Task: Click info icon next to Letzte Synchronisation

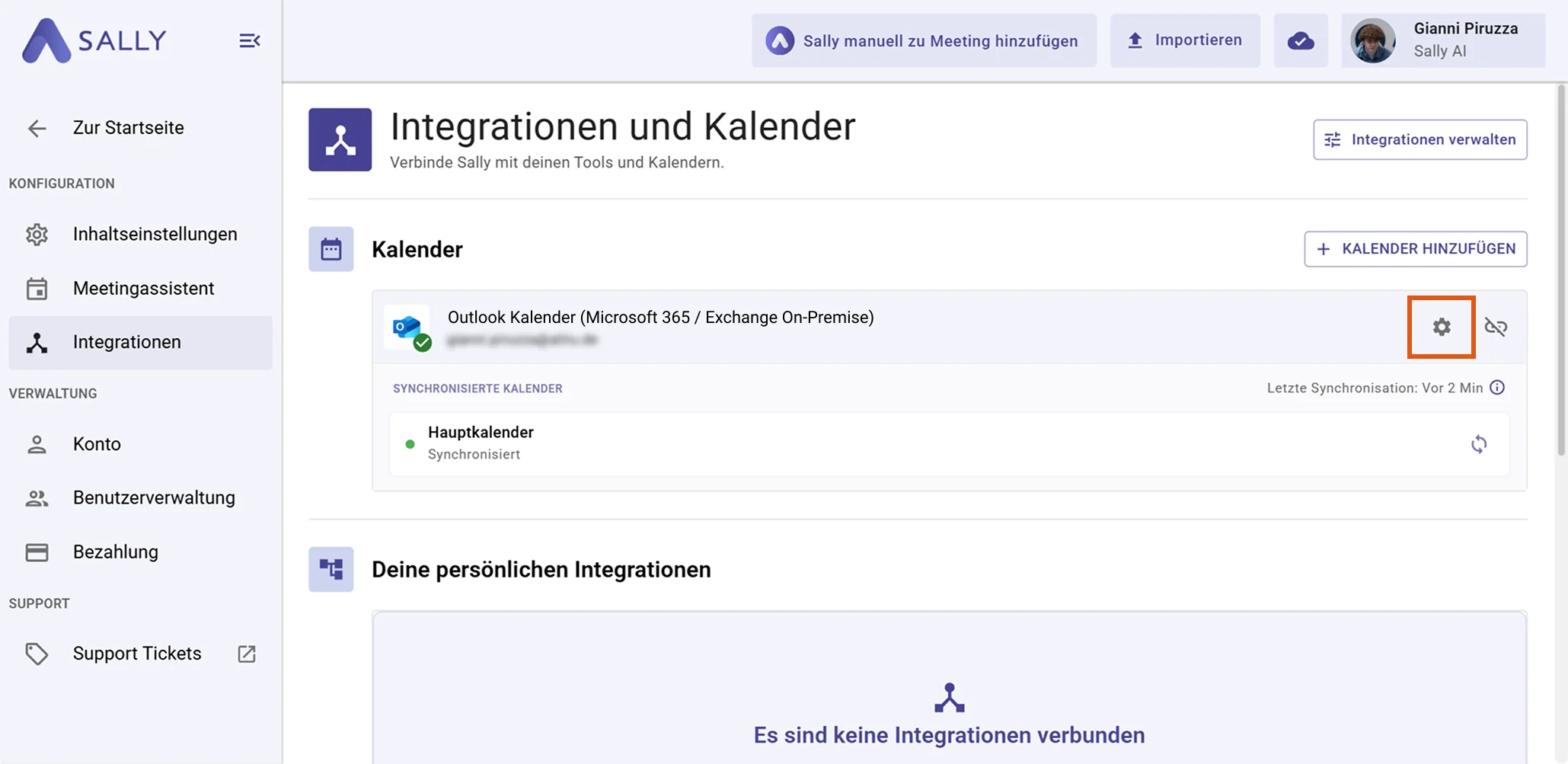Action: coord(1497,388)
